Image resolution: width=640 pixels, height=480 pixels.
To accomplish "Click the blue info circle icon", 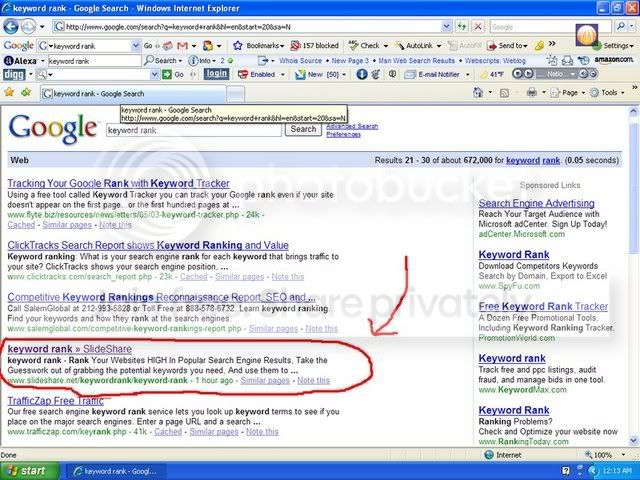I will pos(362,74).
